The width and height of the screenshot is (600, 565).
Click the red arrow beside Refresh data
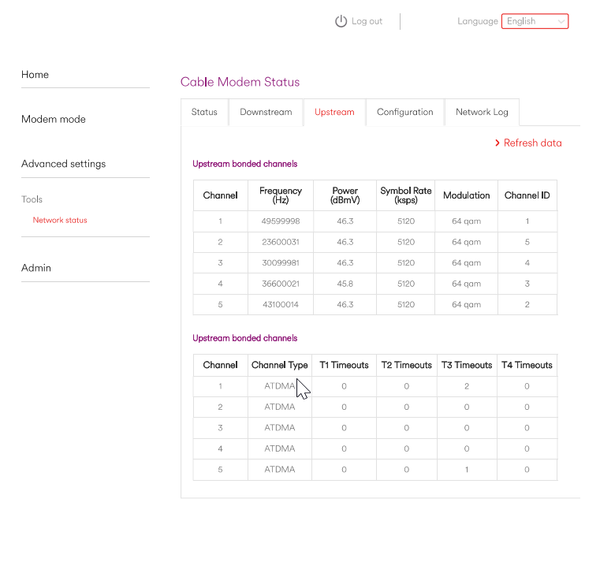497,143
